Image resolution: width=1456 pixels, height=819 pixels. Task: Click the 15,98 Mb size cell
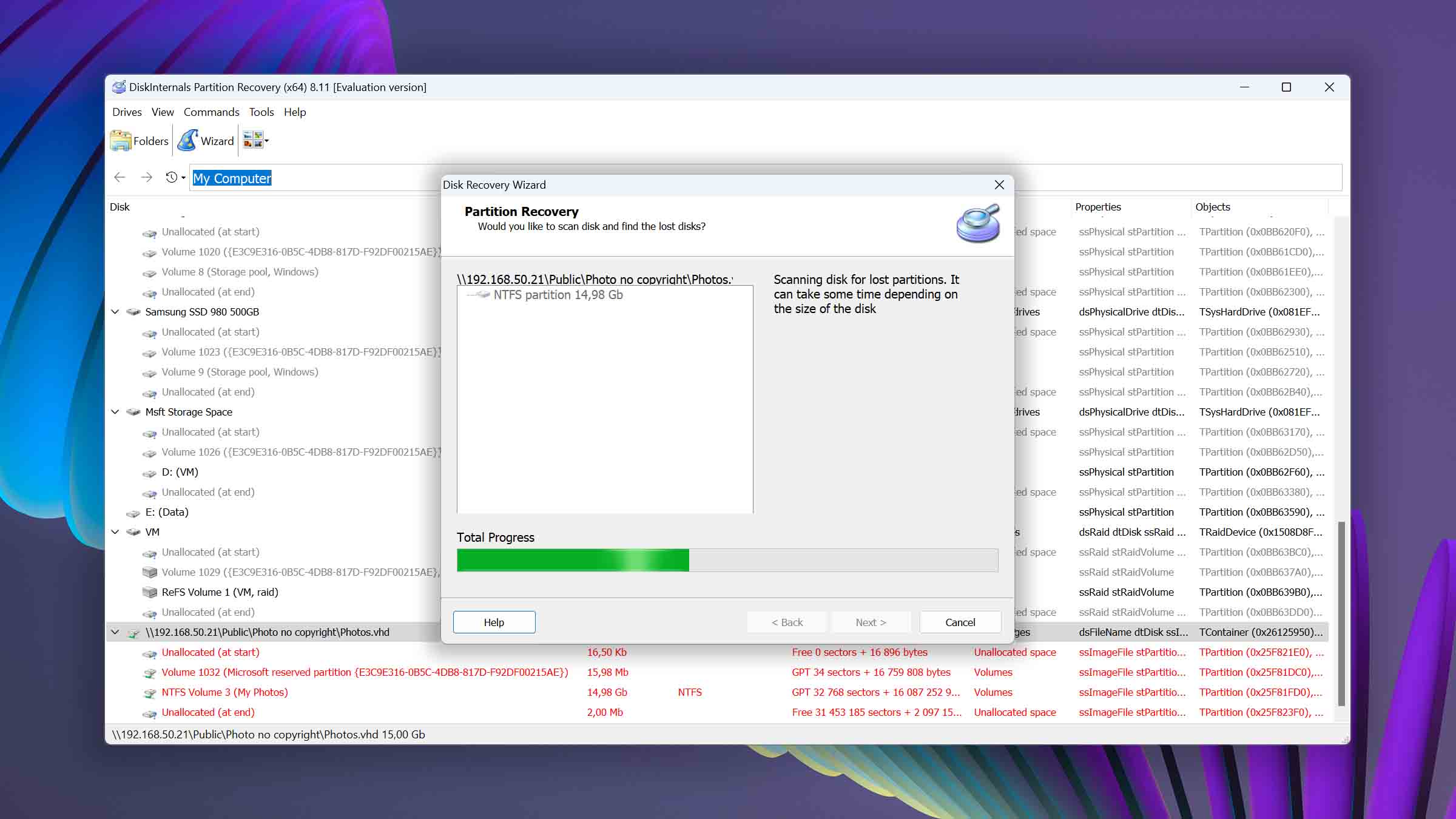[608, 672]
